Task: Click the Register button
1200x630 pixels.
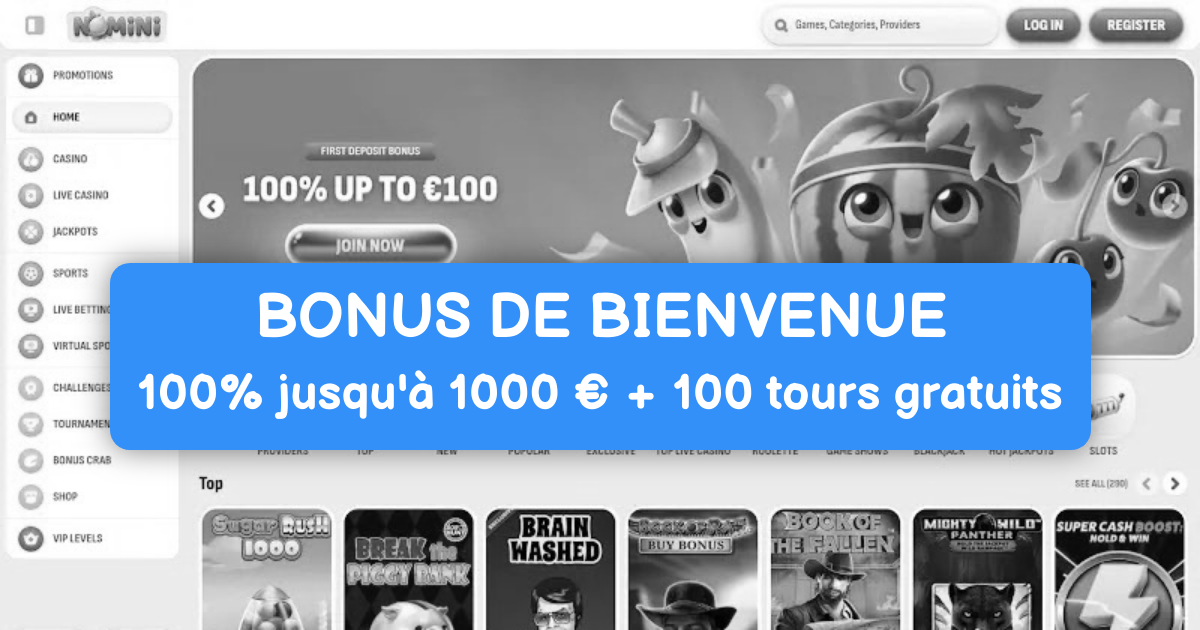Action: pos(1136,25)
